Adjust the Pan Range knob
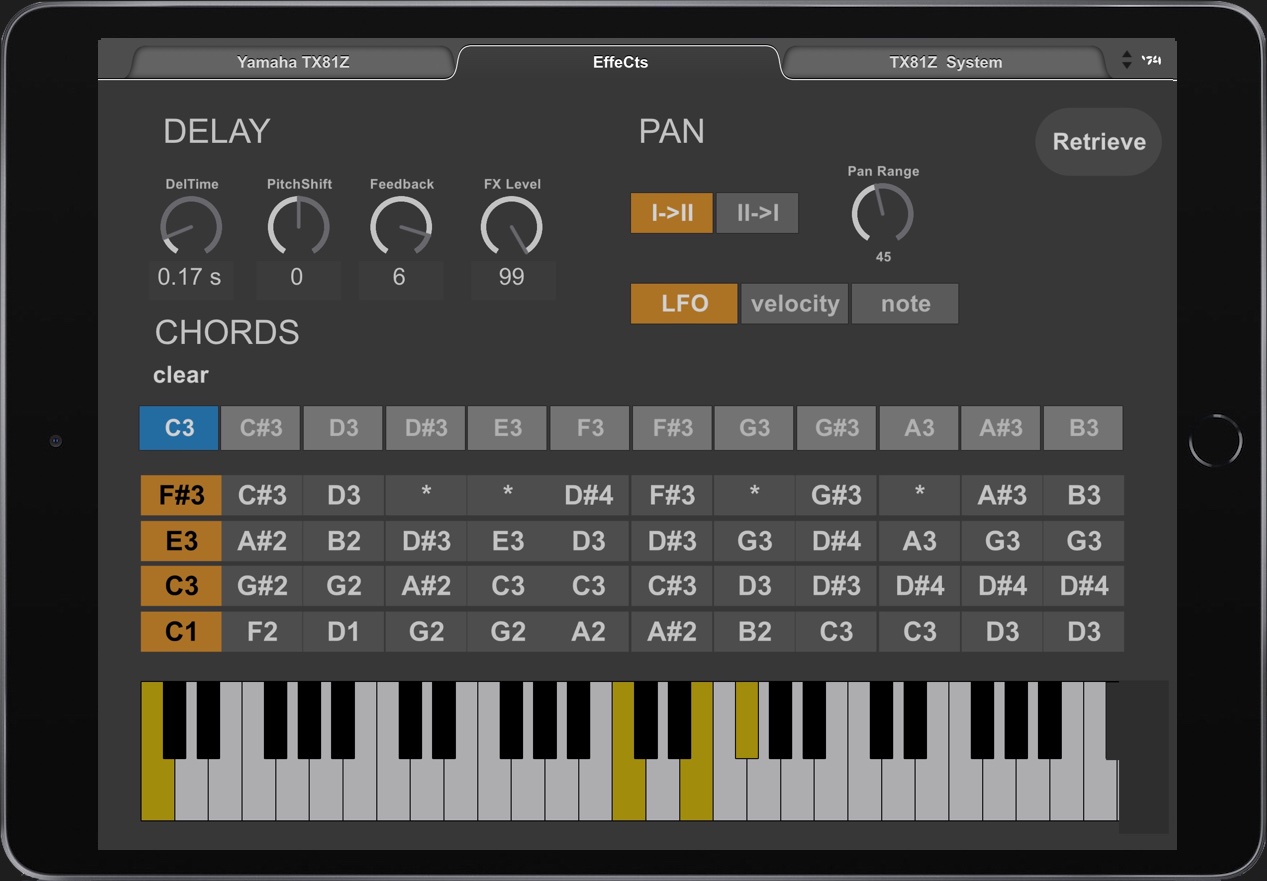Screen dimensions: 1267x881 click(882, 213)
